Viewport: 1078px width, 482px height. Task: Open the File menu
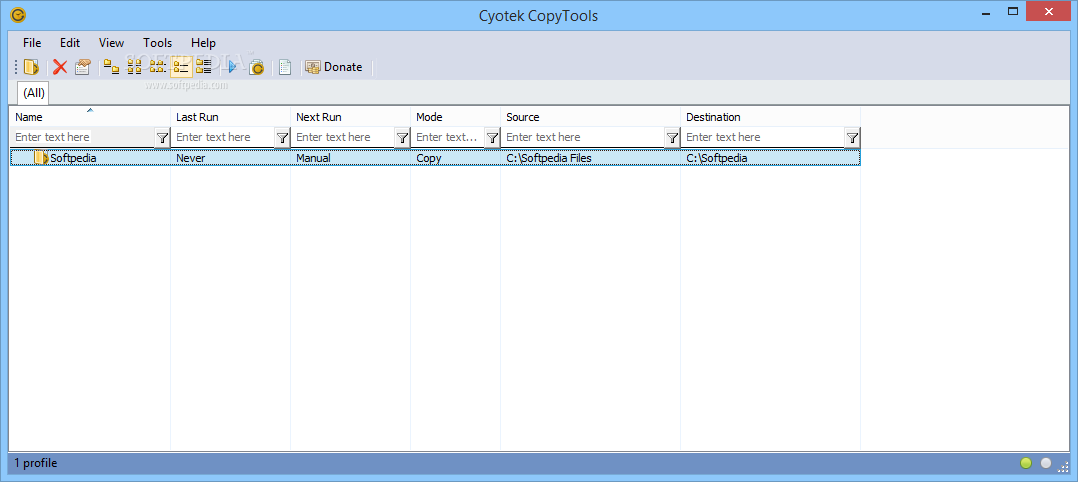32,43
